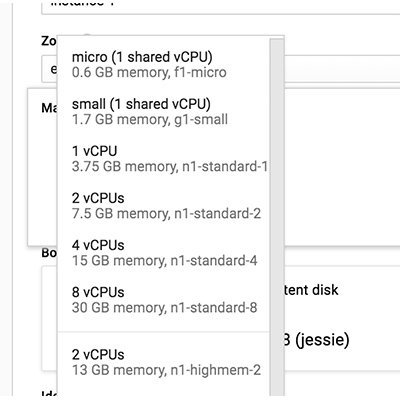This screenshot has height=400, width=400.
Task: Click the '1 vCPU' option title
Action: (x=95, y=151)
